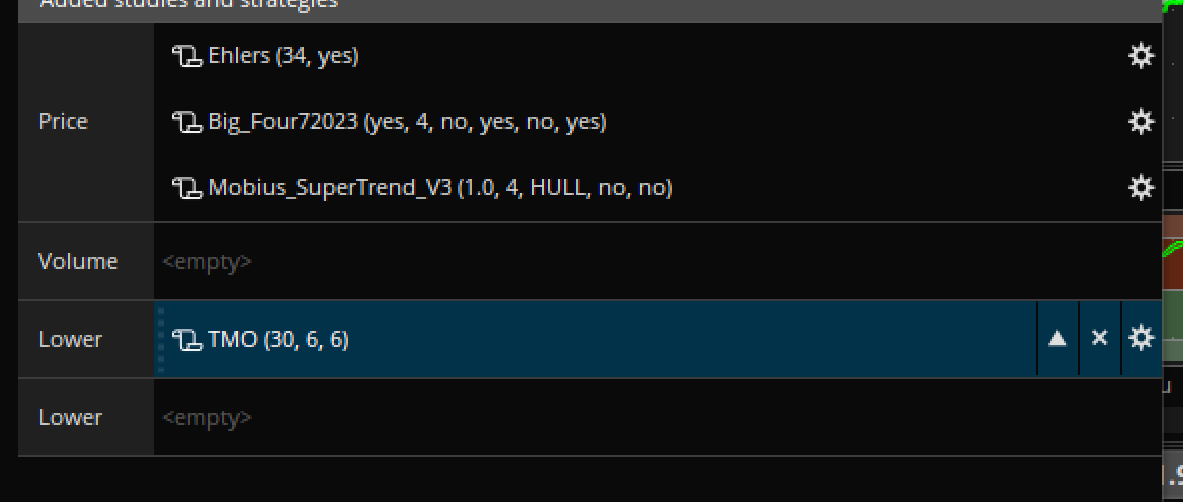This screenshot has width=1183, height=502.
Task: Select the TMO (30, 6, 6) study
Action: pos(278,340)
